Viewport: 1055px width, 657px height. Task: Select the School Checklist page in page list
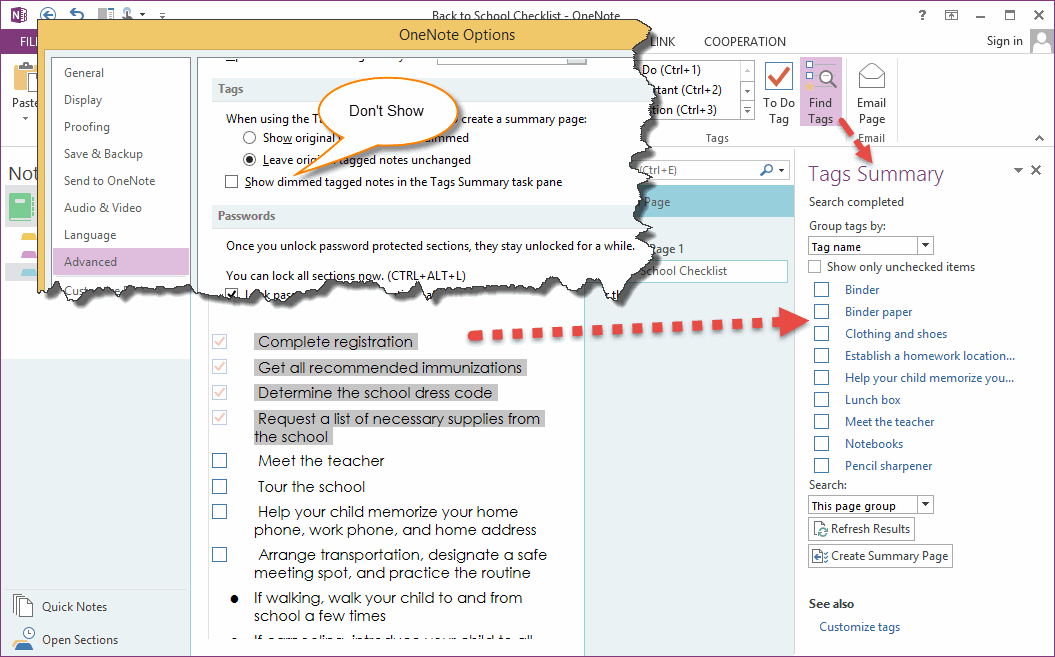713,271
